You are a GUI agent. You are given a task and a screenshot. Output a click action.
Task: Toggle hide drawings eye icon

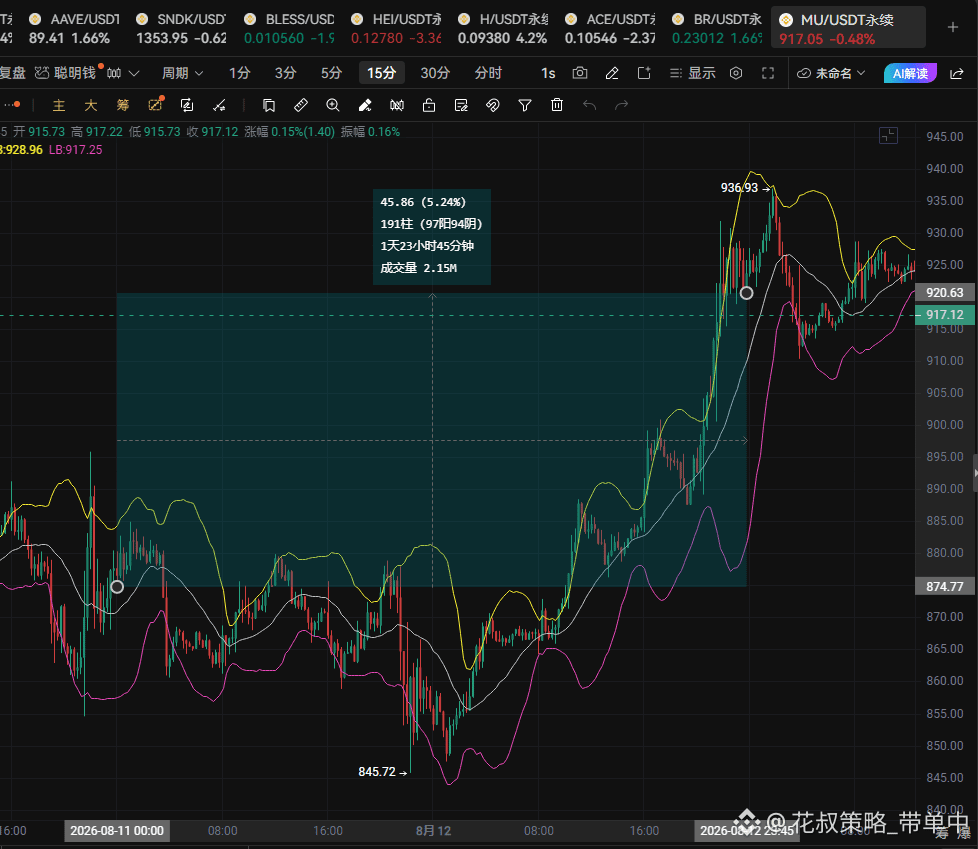493,105
